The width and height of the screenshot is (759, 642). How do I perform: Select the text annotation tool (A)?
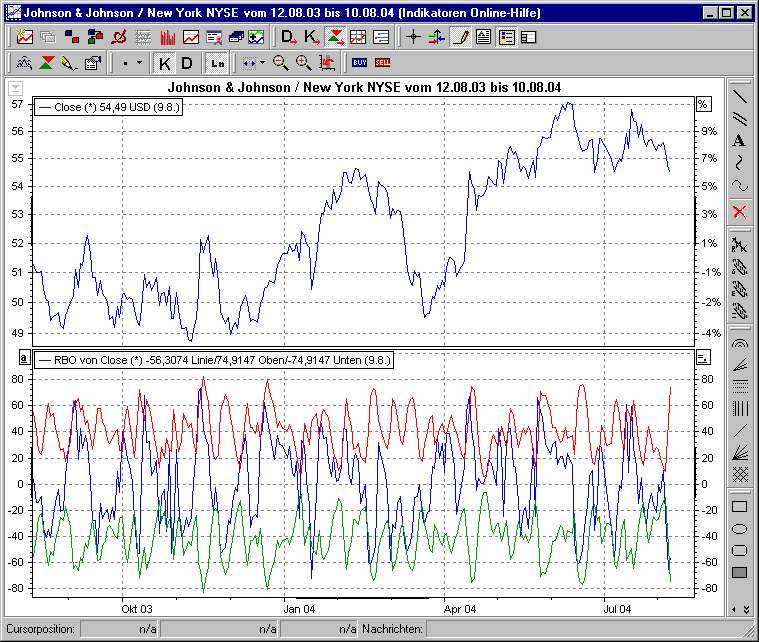click(x=739, y=140)
